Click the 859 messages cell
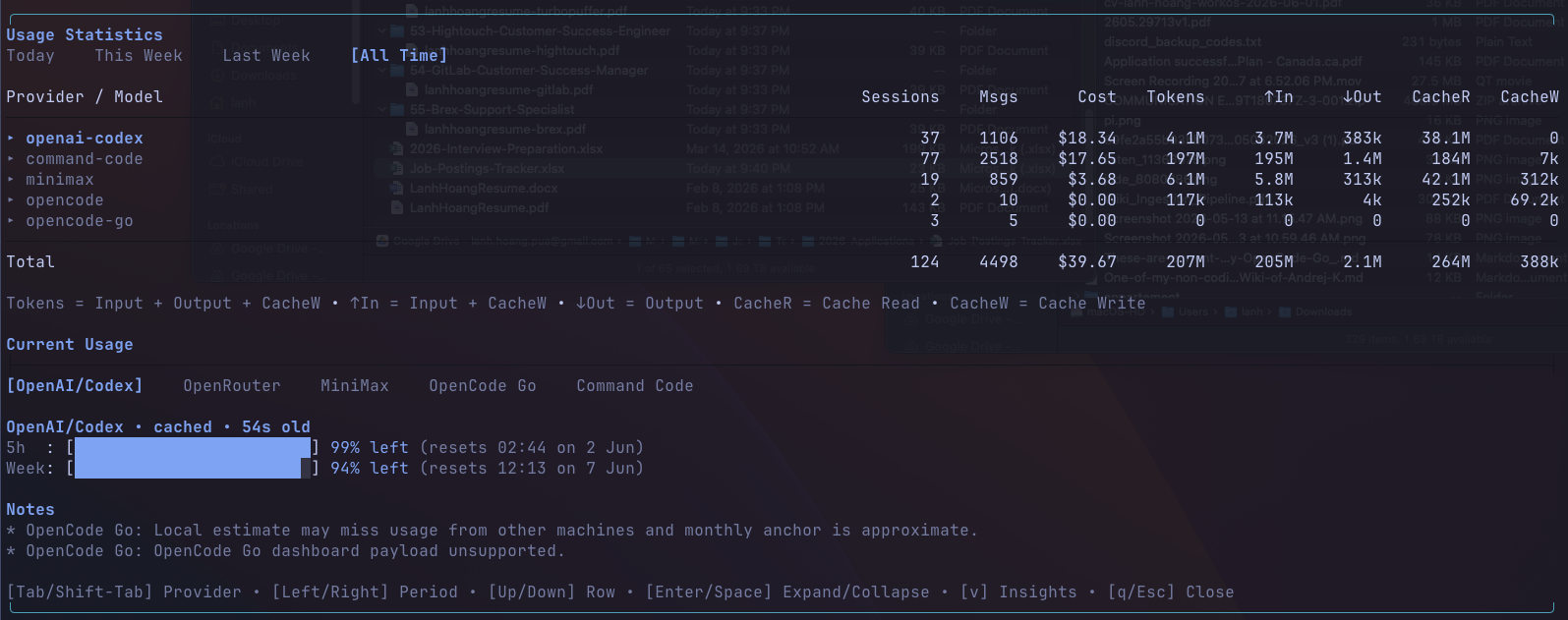 (x=1004, y=180)
